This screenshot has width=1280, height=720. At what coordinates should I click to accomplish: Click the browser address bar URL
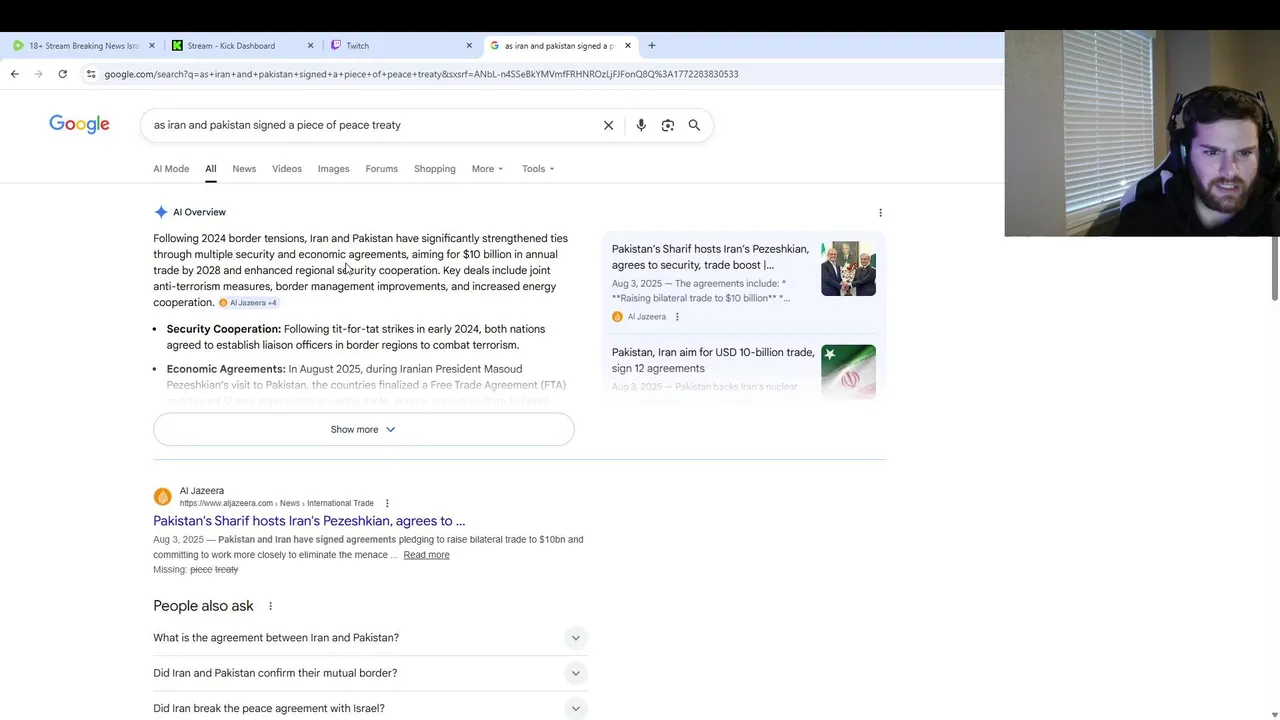421,74
